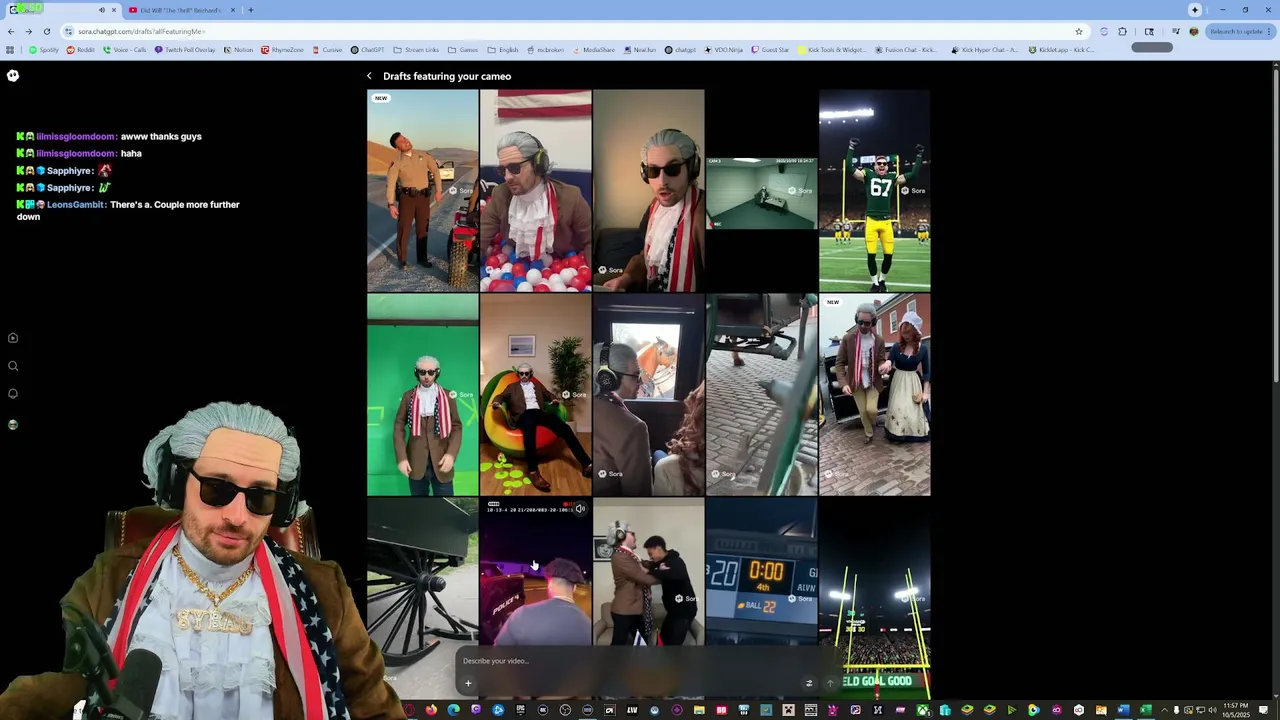This screenshot has width=1280, height=720.
Task: Expand the Games bookmark folder
Action: [463, 50]
